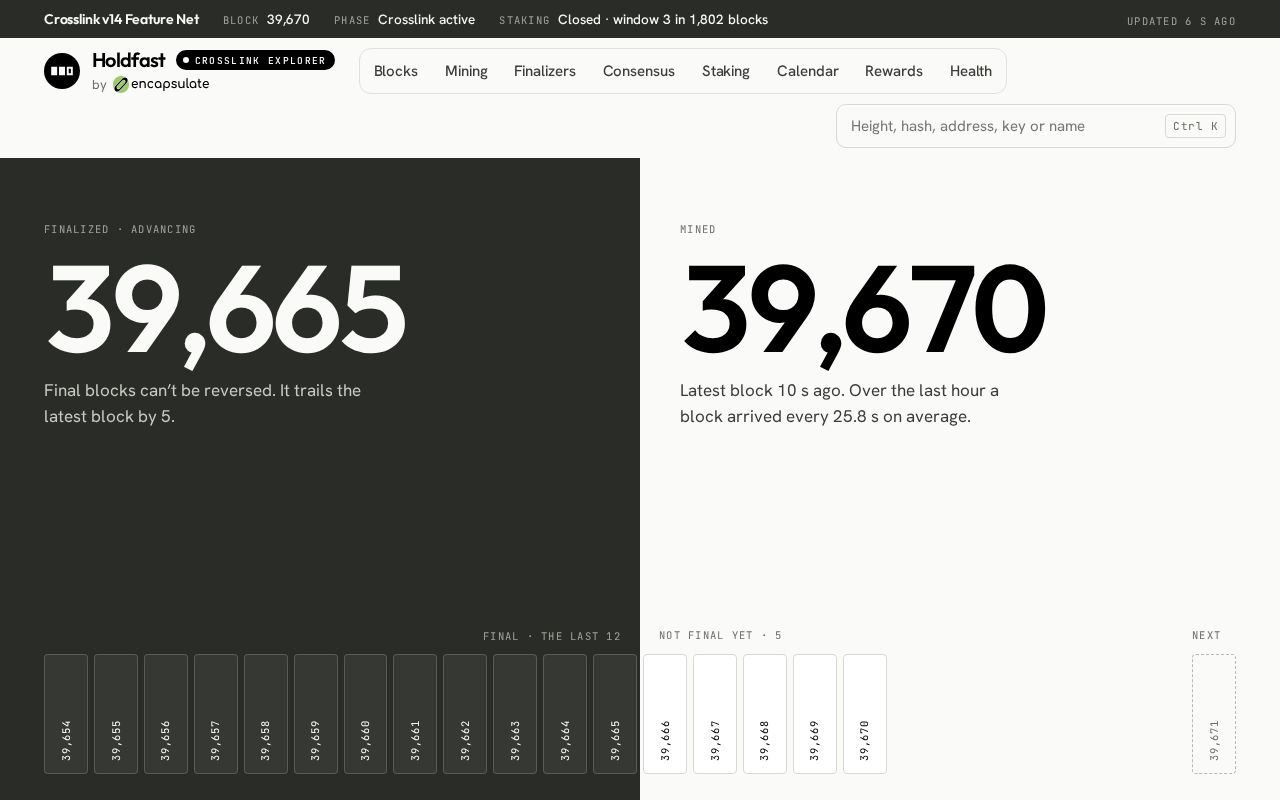This screenshot has height=800, width=1280.
Task: View block tile 39,659
Action: (316, 714)
